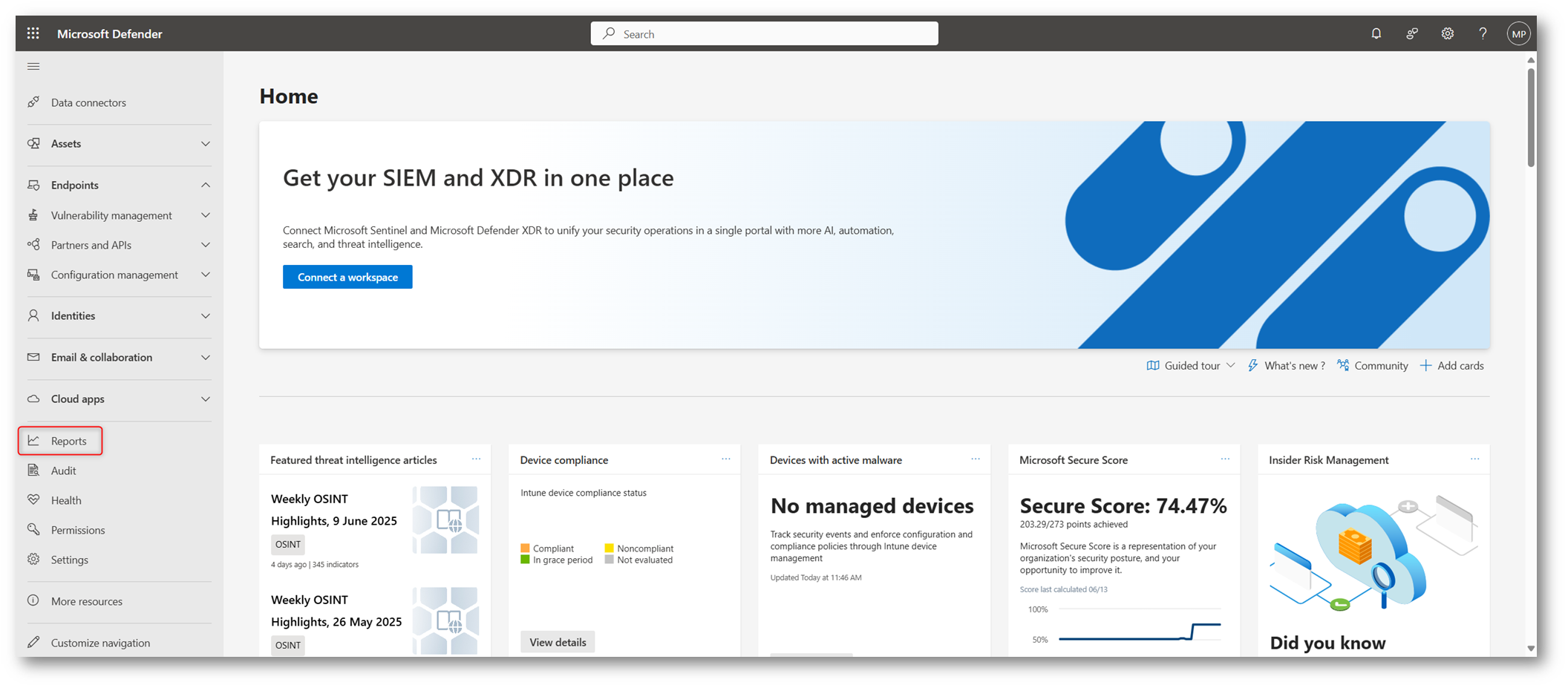Image resolution: width=1568 pixels, height=688 pixels.
Task: Click the Reports chart icon
Action: point(33,441)
